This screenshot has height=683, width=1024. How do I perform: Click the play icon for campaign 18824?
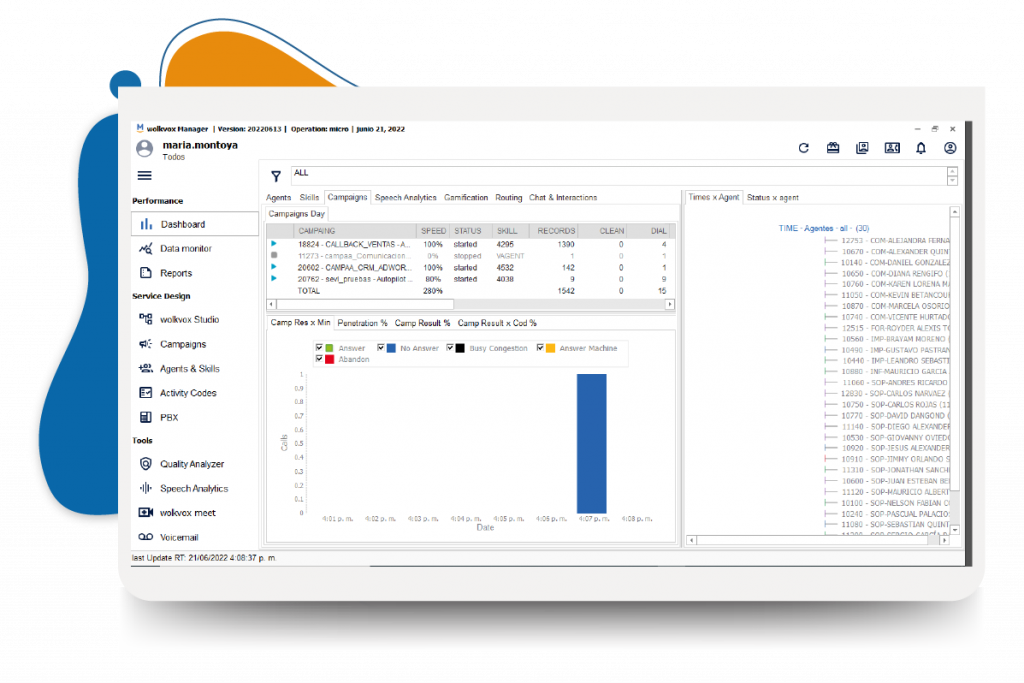point(274,244)
